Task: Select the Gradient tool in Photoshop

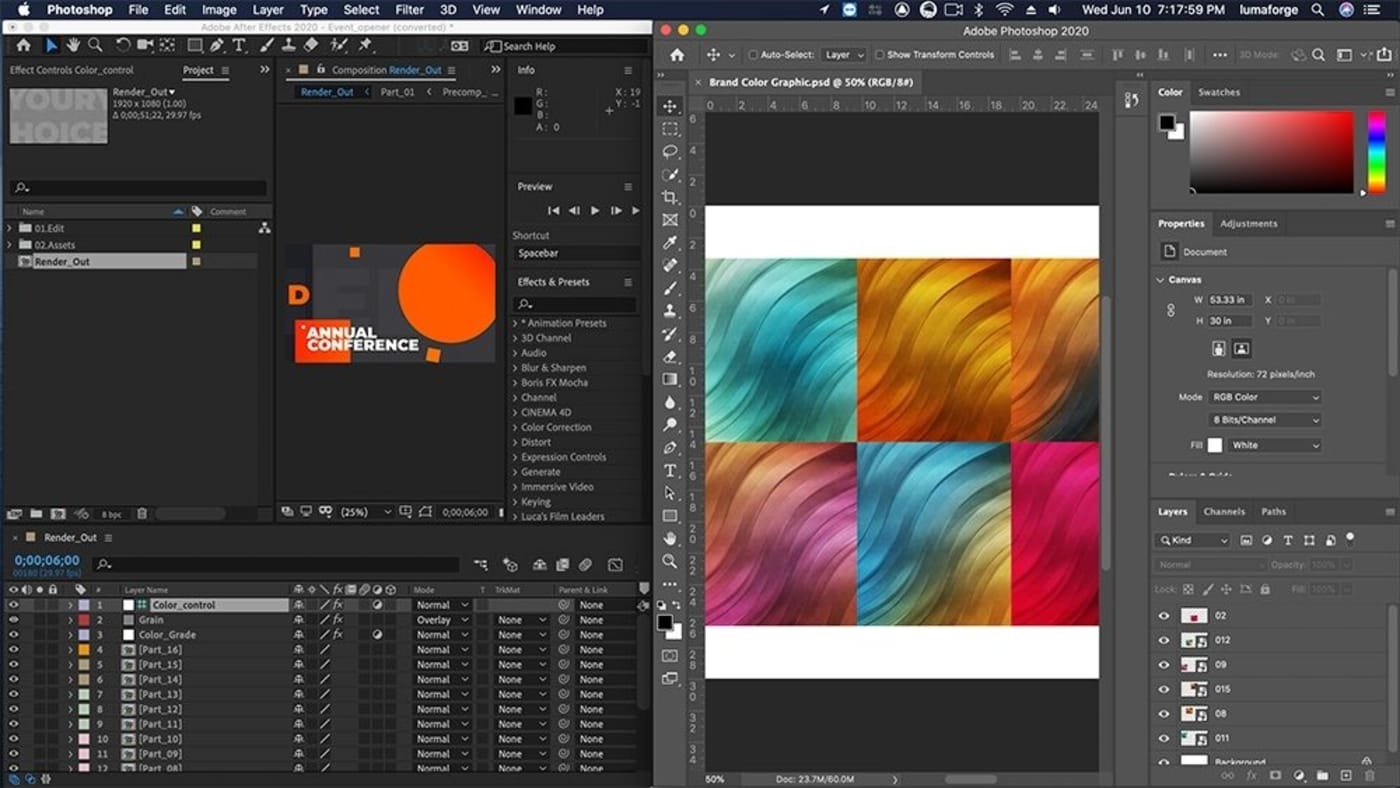Action: pyautogui.click(x=670, y=379)
